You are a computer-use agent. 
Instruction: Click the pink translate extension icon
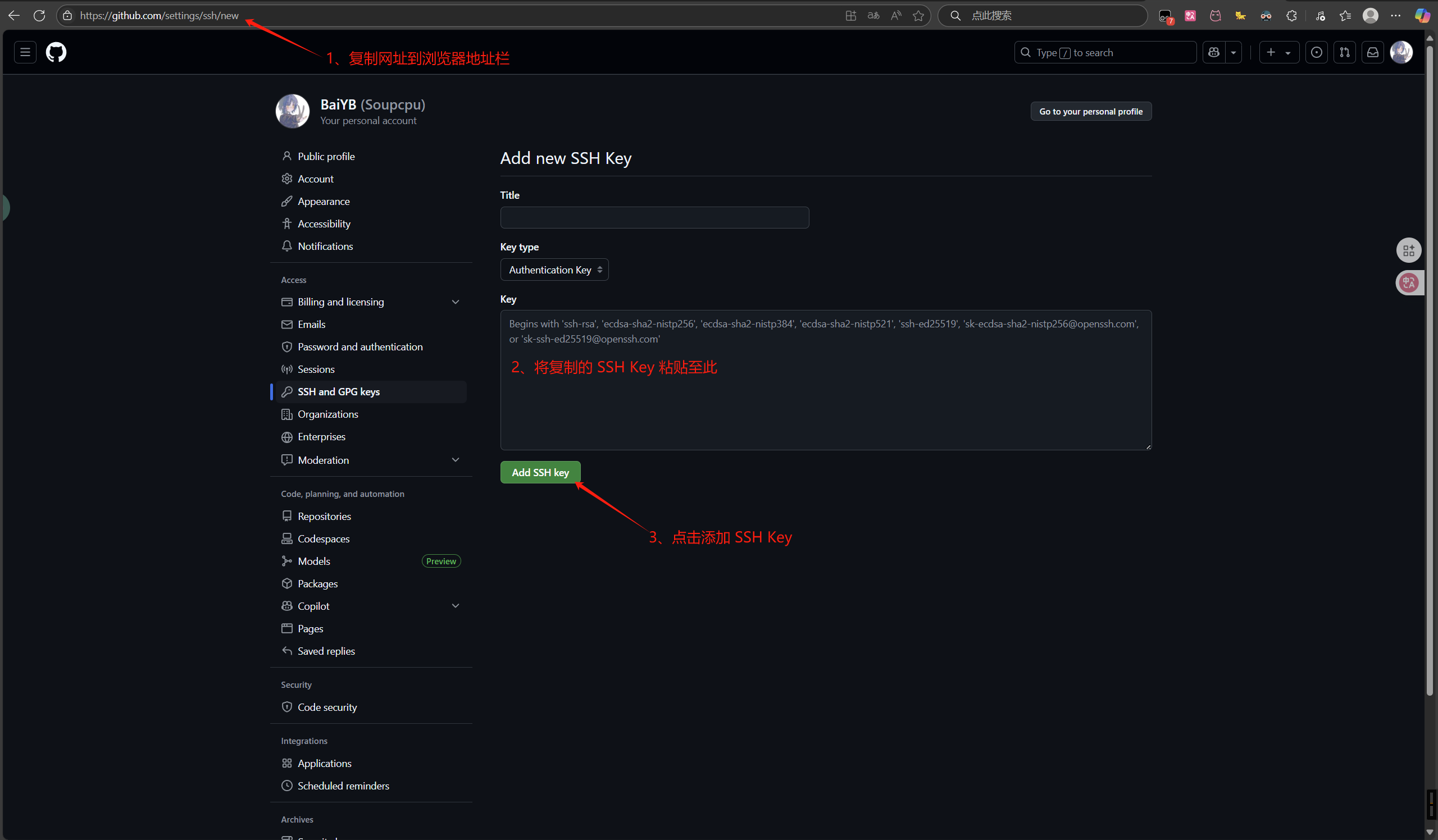[1190, 16]
